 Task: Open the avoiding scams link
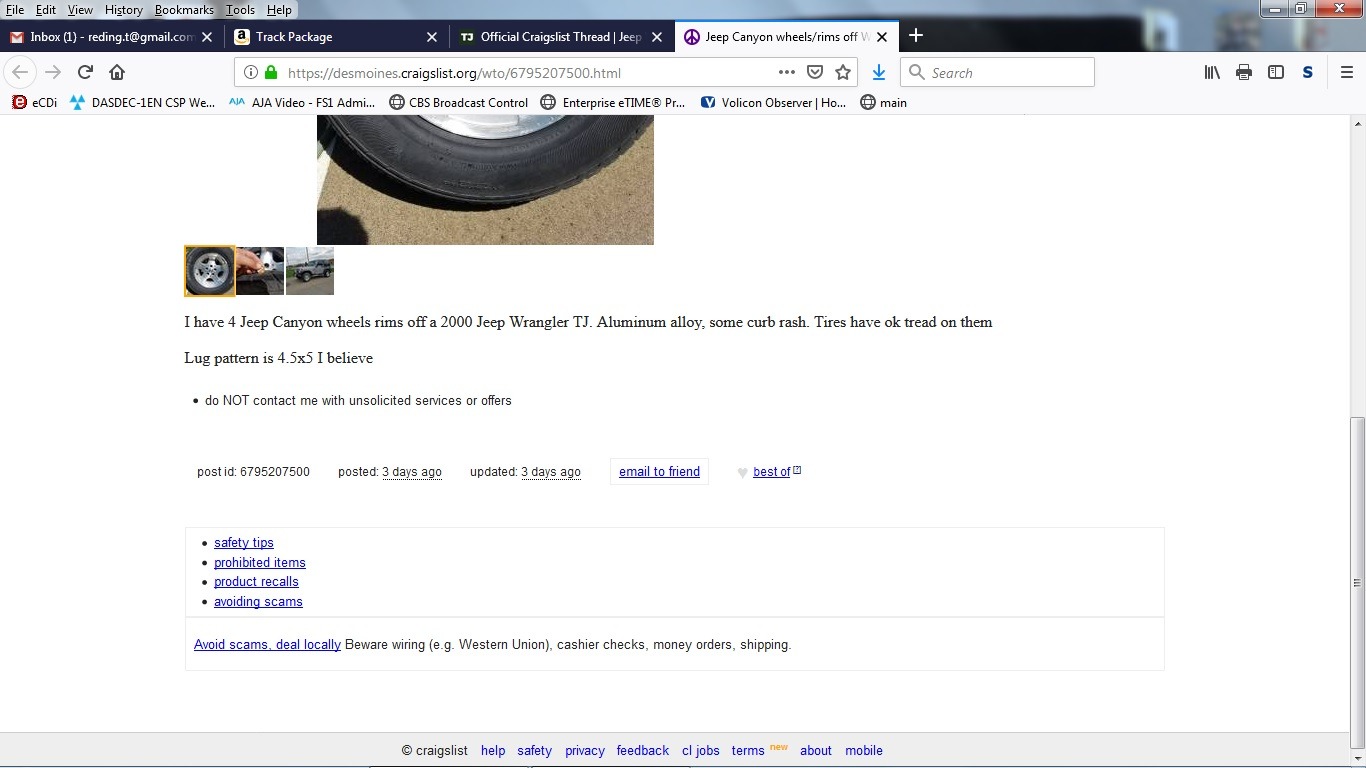coord(258,602)
